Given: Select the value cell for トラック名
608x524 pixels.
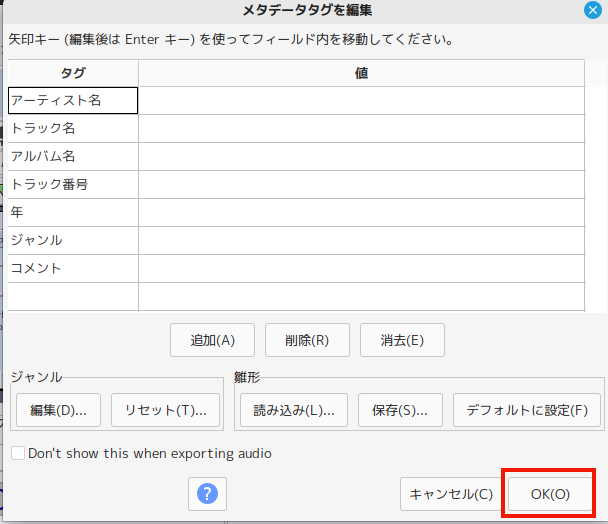Looking at the screenshot, I should point(360,129).
